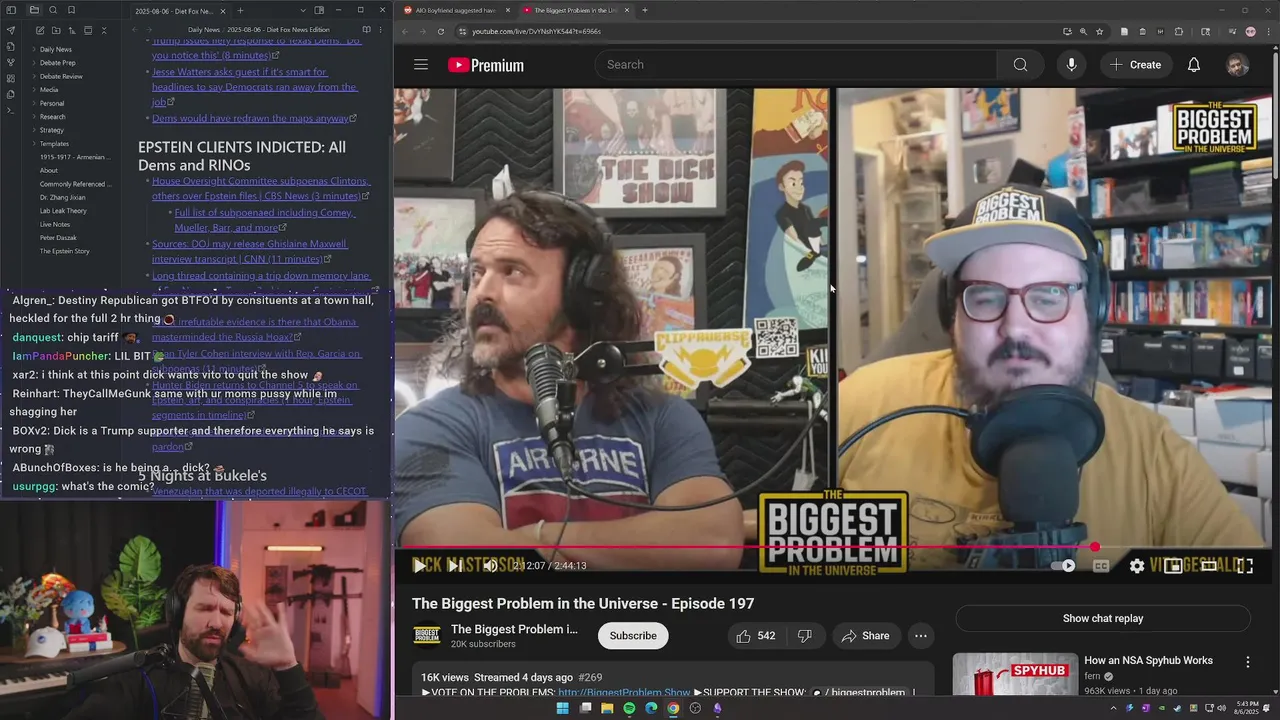Click Windows Start button on taskbar

(562, 708)
